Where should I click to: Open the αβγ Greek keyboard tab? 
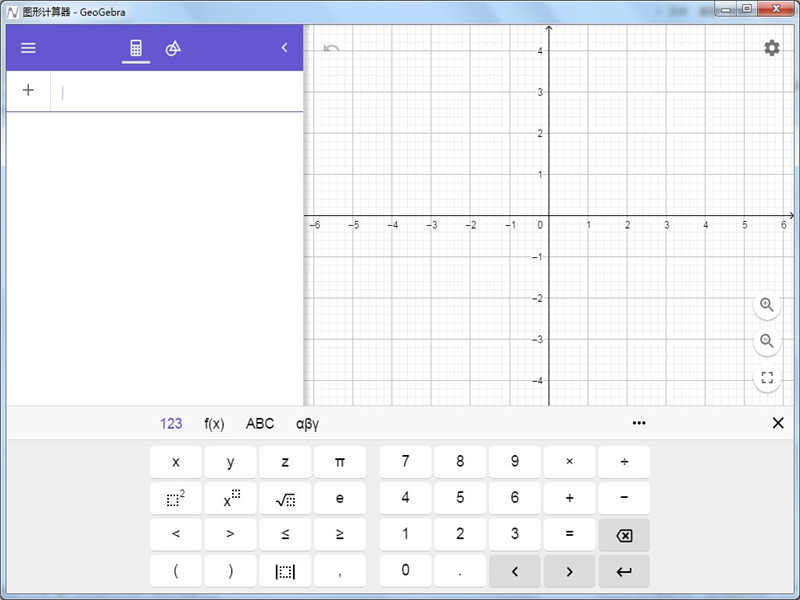point(307,423)
